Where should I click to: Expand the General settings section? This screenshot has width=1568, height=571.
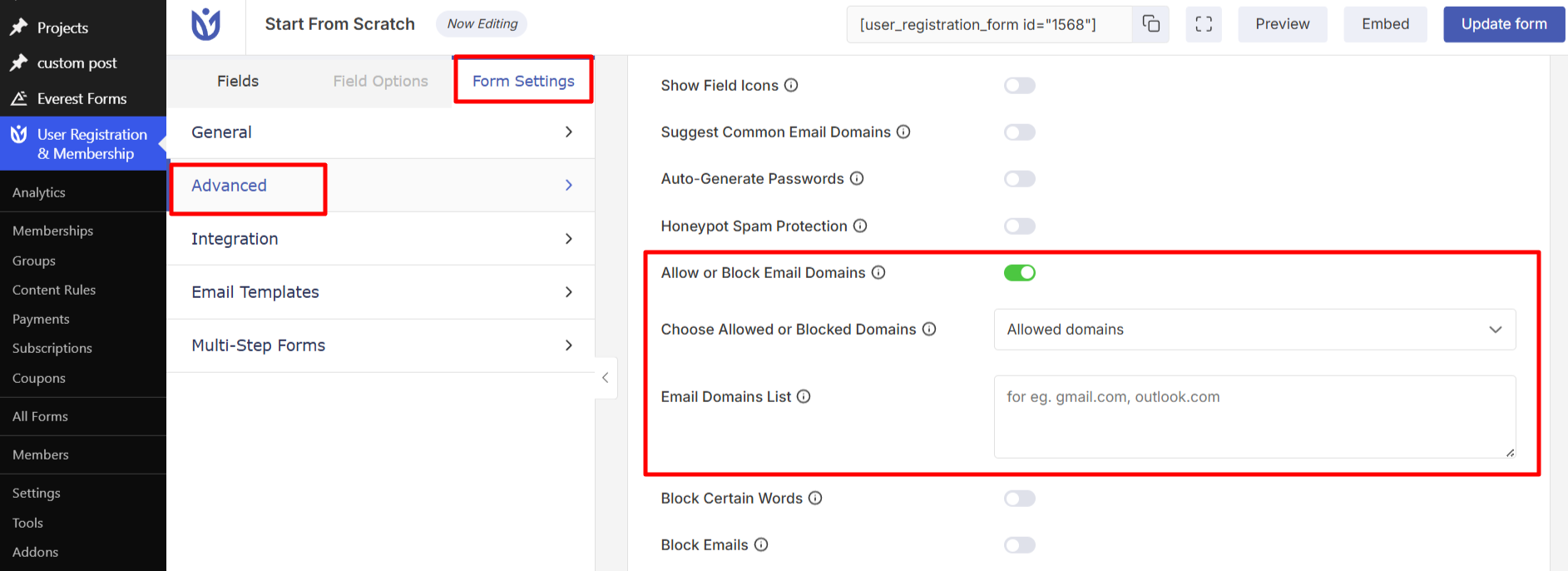pos(381,132)
